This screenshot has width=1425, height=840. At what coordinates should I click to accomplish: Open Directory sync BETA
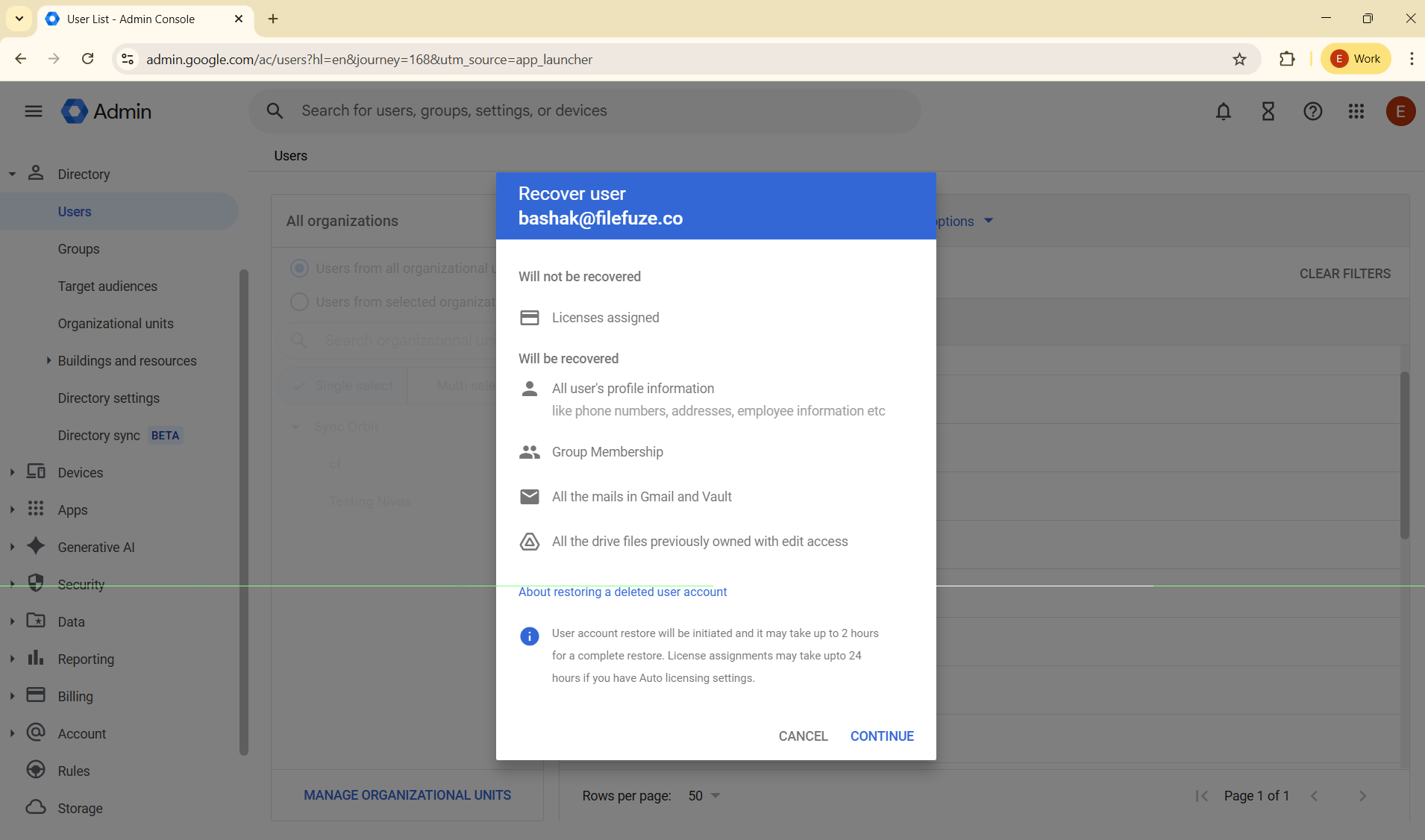119,436
